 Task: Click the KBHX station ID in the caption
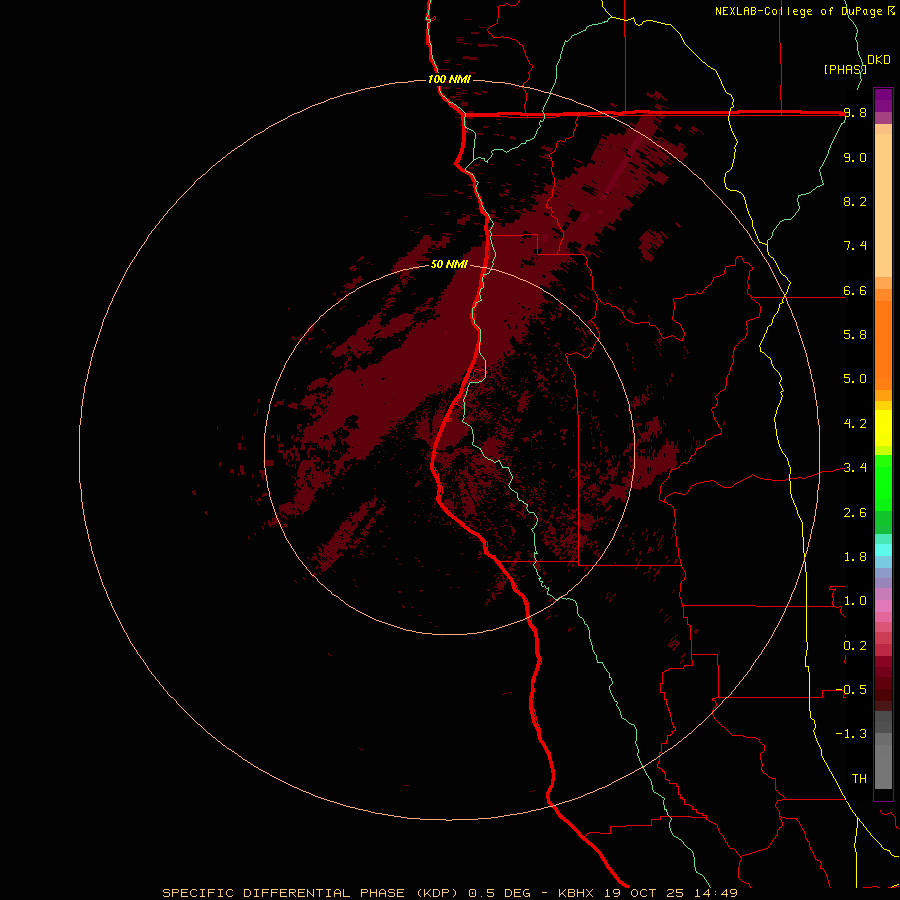578,893
